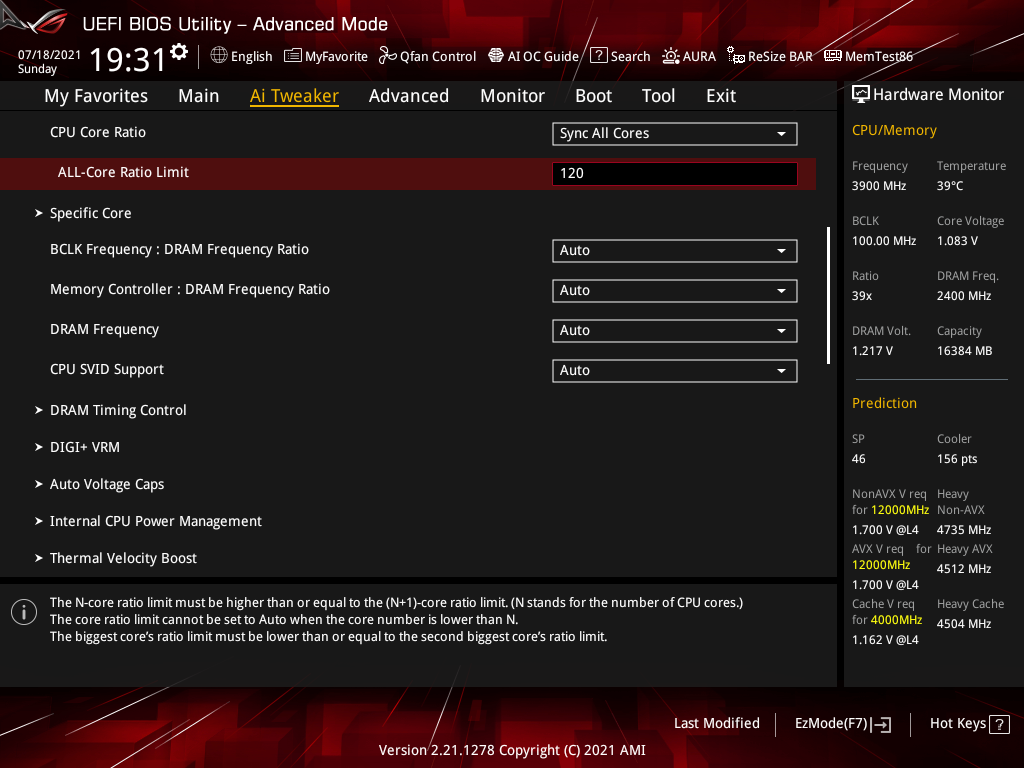Image resolution: width=1024 pixels, height=768 pixels.
Task: Click the Hardware Monitor panel icon
Action: [x=862, y=93]
